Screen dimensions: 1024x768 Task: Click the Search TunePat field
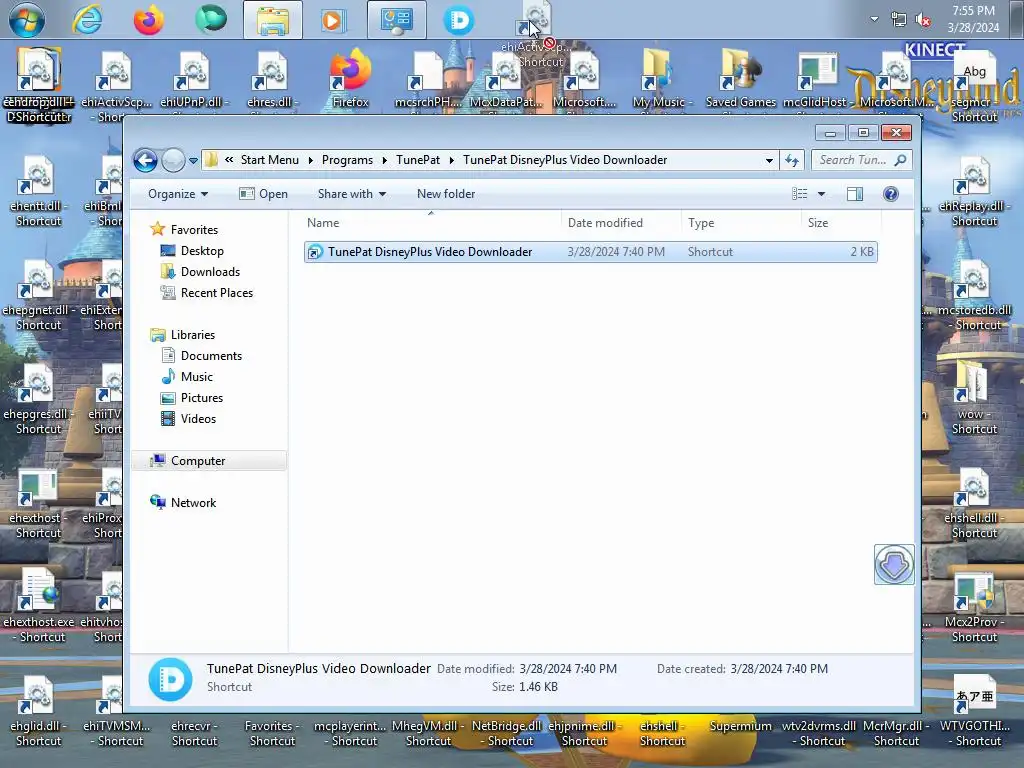pos(861,160)
